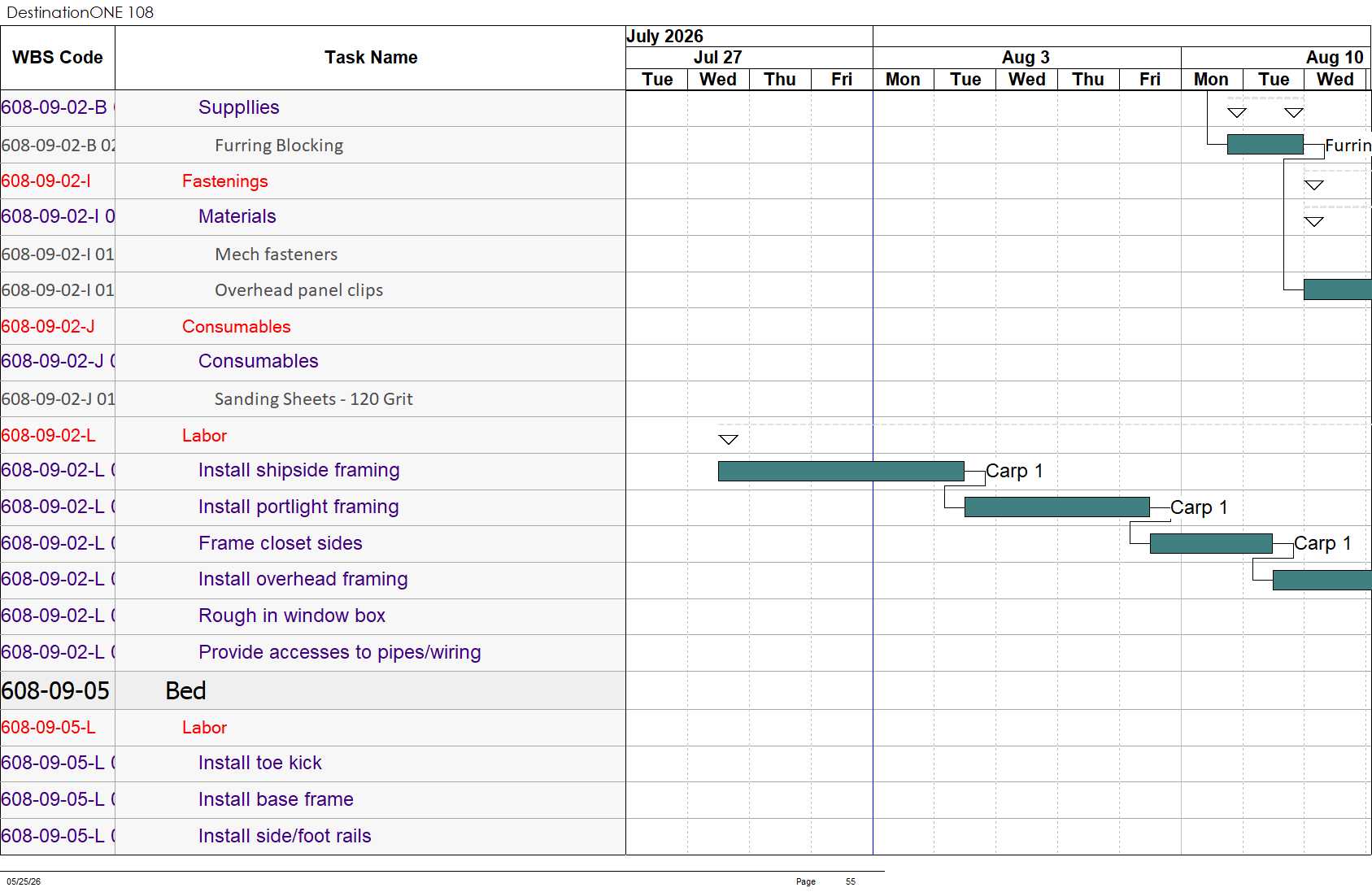Click the Task Name column header
This screenshot has width=1372, height=892.
click(371, 58)
